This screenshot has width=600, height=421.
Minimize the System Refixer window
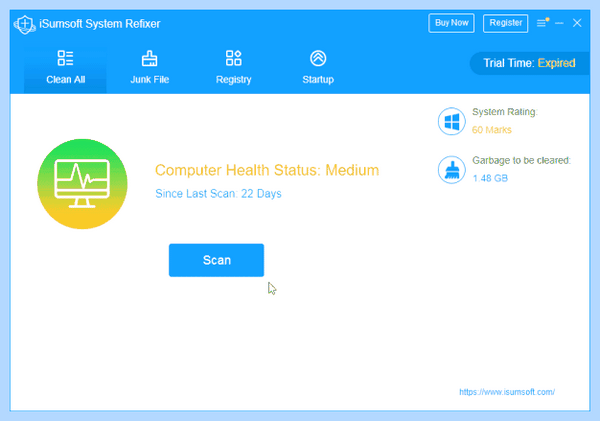coord(559,23)
